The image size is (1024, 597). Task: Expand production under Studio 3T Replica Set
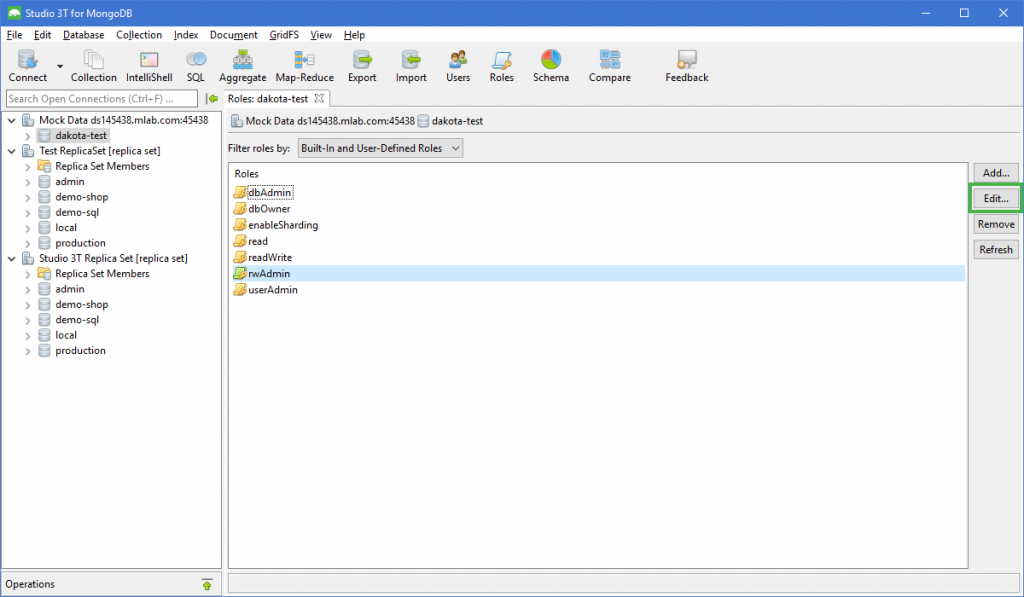27,351
